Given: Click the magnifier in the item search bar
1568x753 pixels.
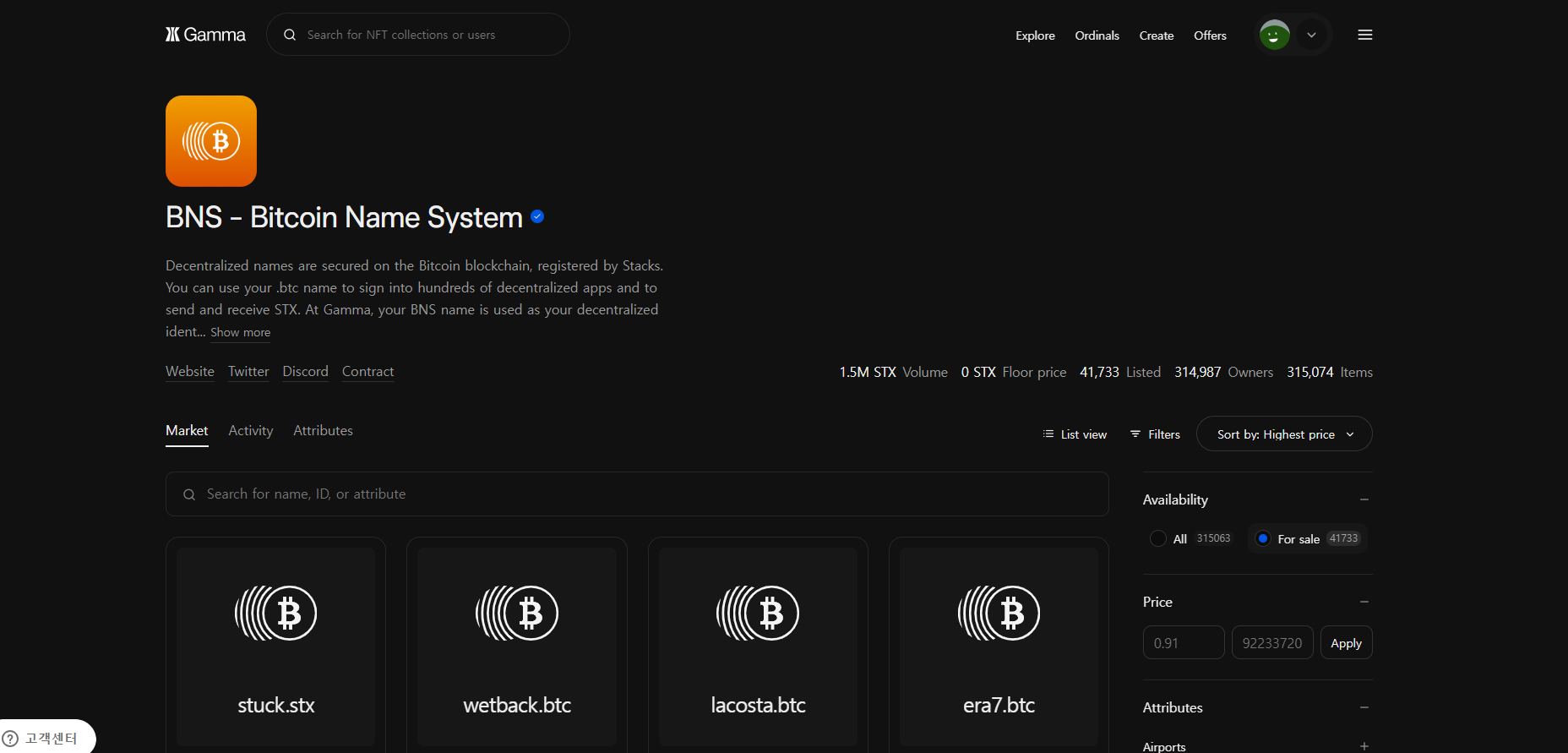Looking at the screenshot, I should [189, 494].
